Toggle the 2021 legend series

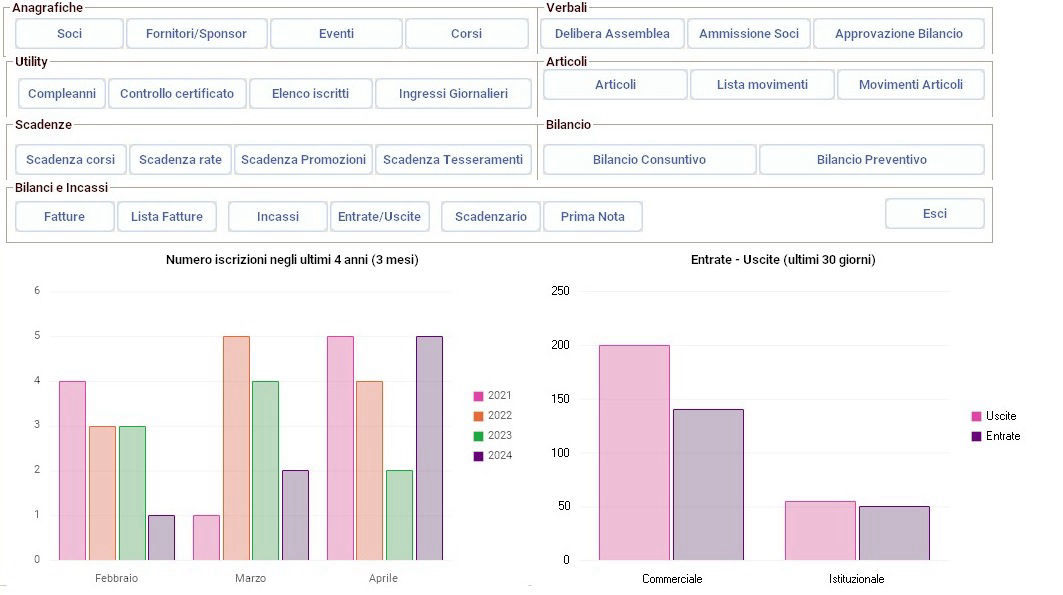pyautogui.click(x=492, y=396)
